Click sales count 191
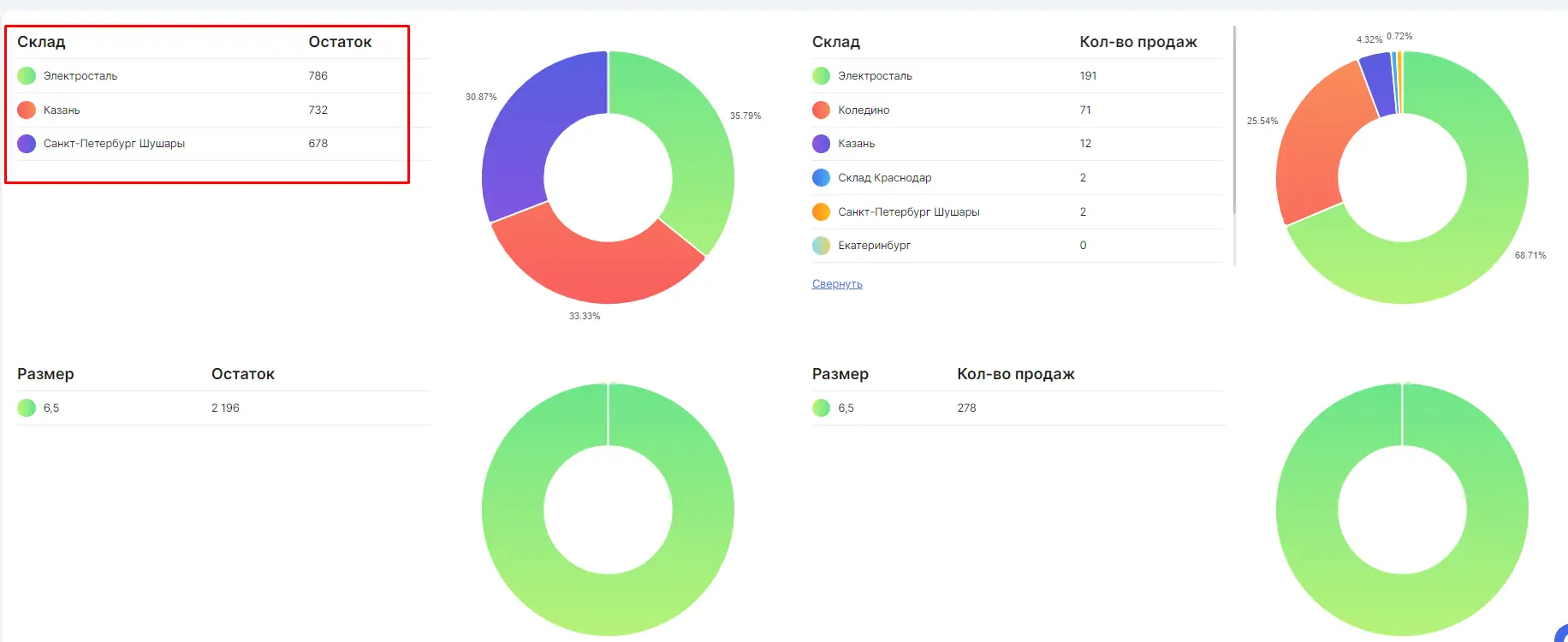 coord(1088,75)
